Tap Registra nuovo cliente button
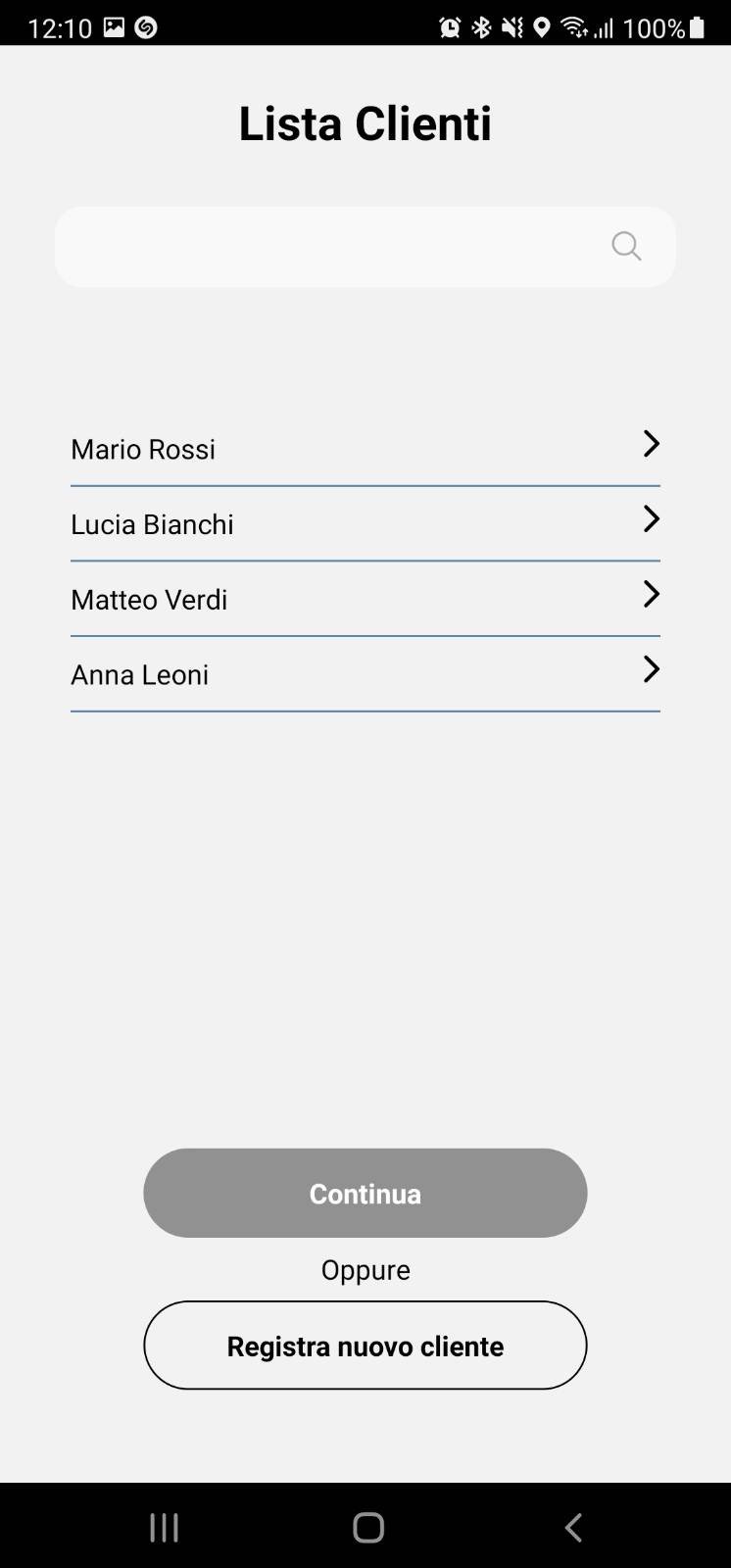The width and height of the screenshot is (731, 1568). pos(365,1346)
